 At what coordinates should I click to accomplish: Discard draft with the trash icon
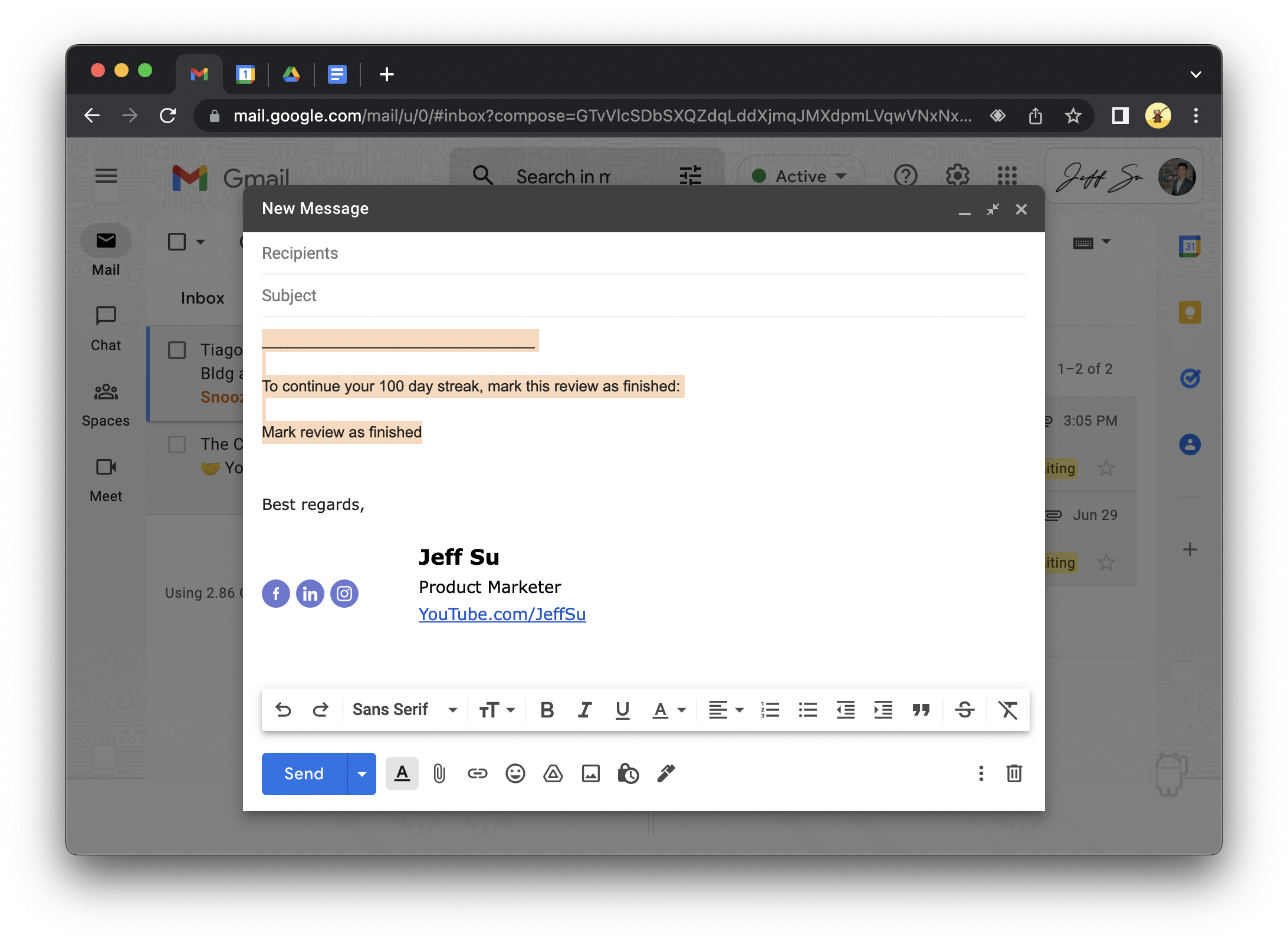1014,773
